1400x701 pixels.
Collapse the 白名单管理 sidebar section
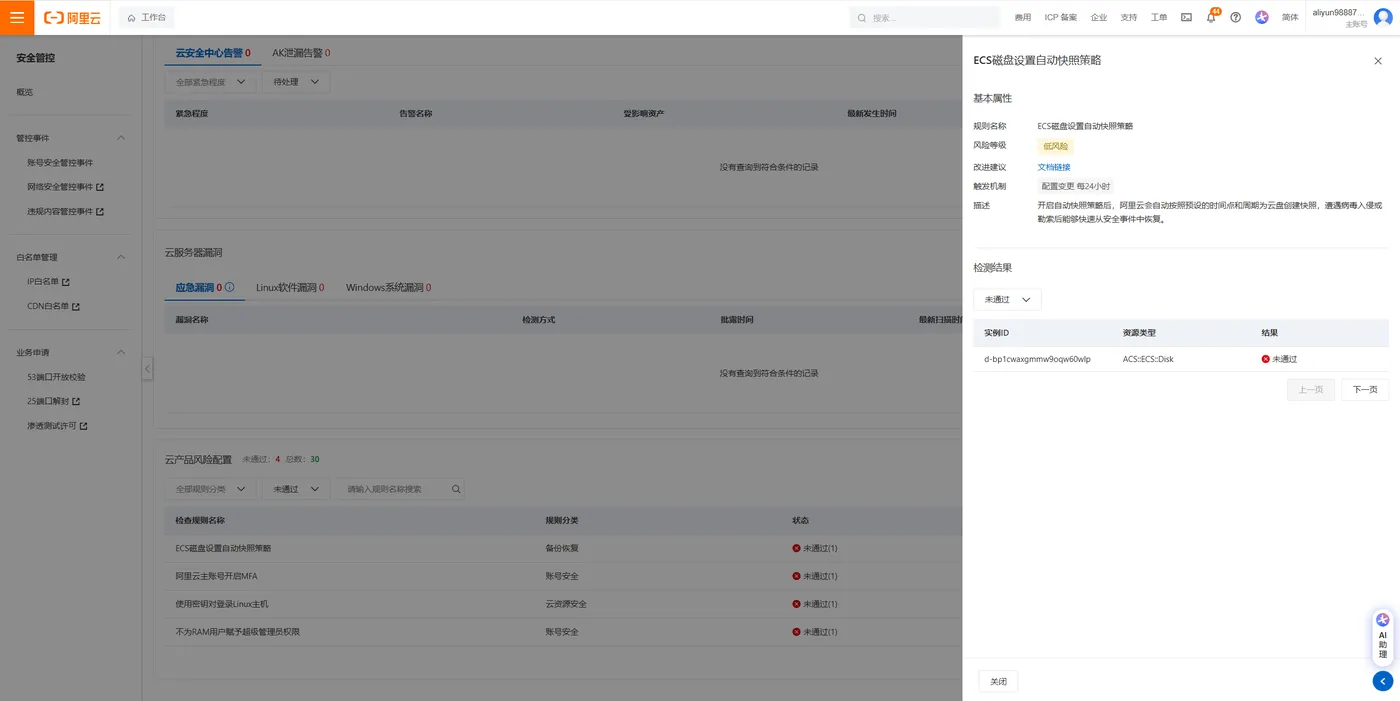pyautogui.click(x=121, y=257)
